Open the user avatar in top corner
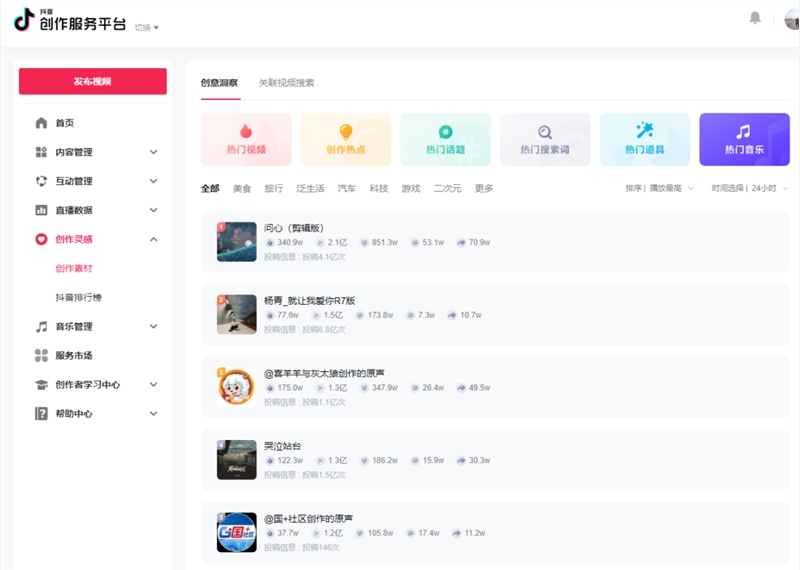Screen dimensions: 800x570 (792, 19)
